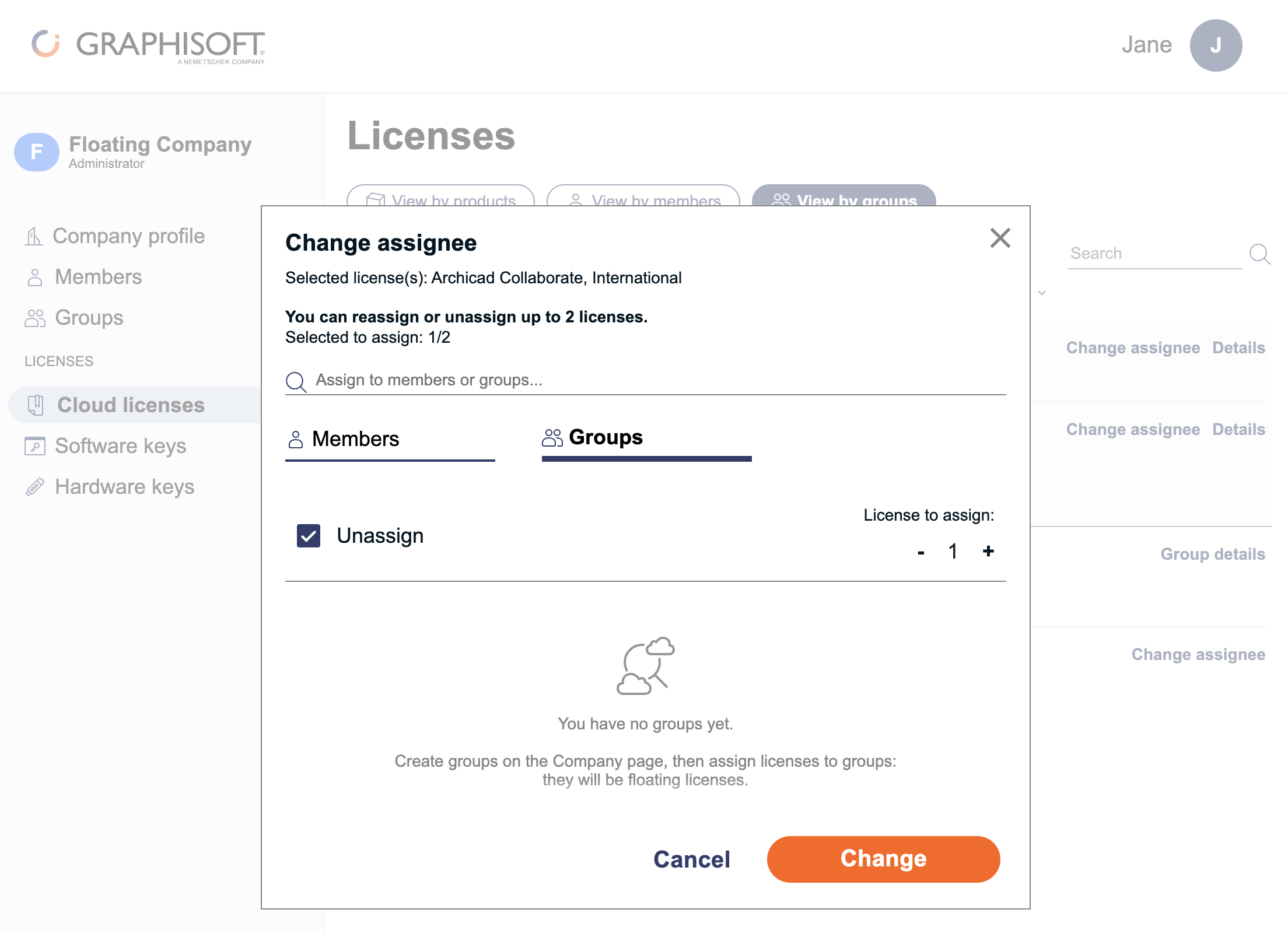Open Groups page in sidebar
Image resolution: width=1288 pixels, height=934 pixels.
coord(89,318)
